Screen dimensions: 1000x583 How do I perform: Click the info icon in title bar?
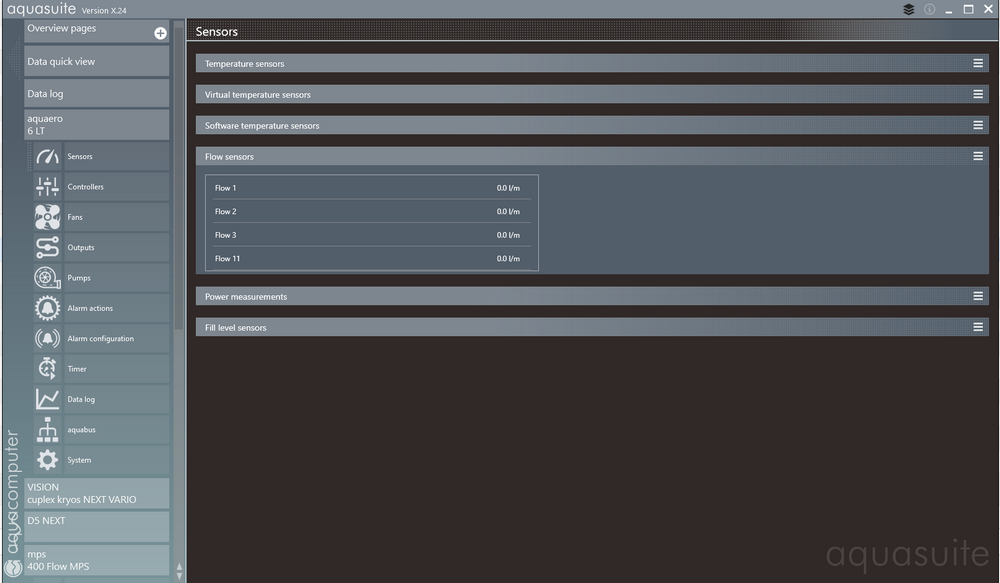929,9
